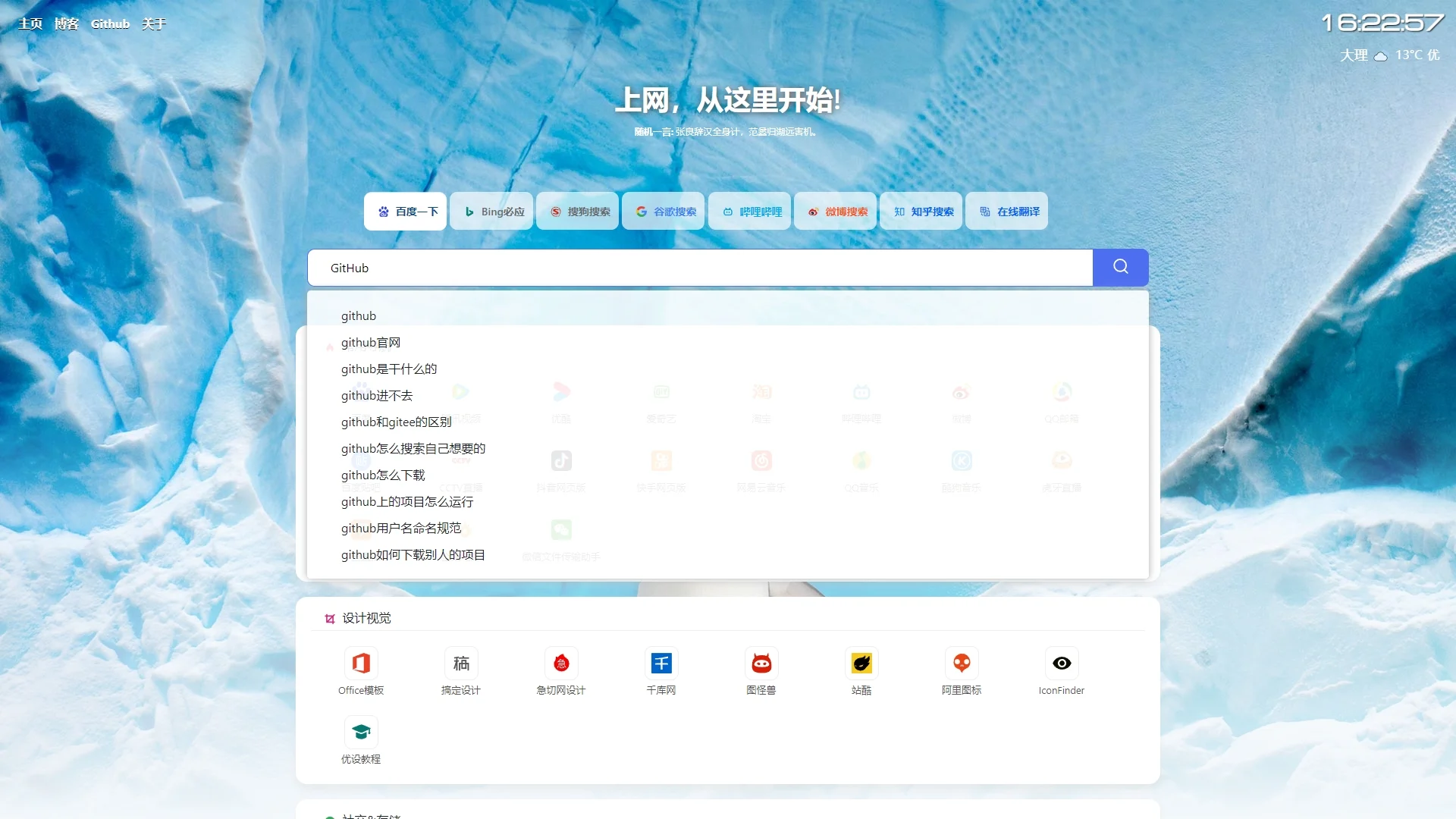Choose 'github和gitee的区别' suggestion
The width and height of the screenshot is (1456, 819).
tap(396, 422)
